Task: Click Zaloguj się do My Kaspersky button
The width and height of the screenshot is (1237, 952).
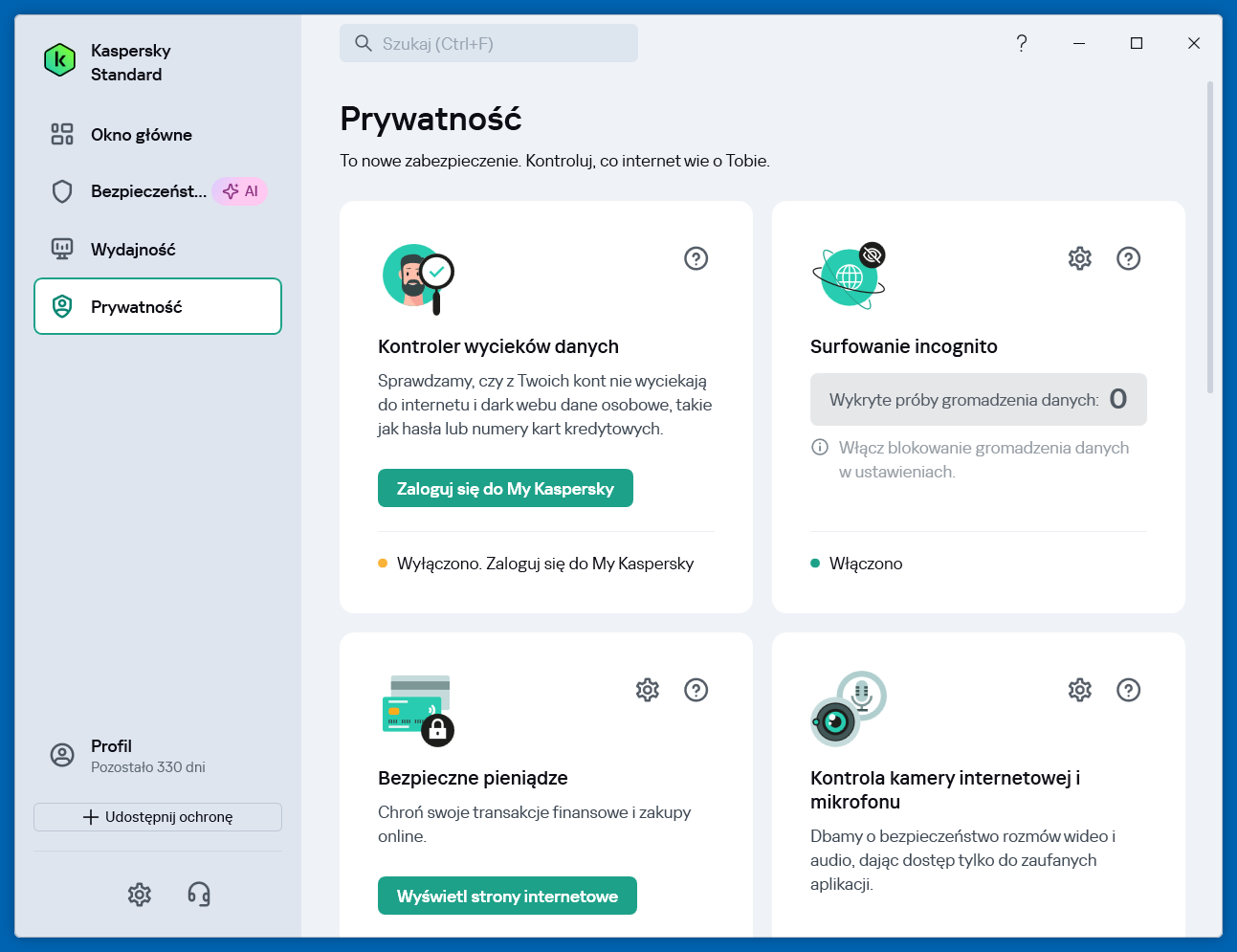Action: coord(505,488)
